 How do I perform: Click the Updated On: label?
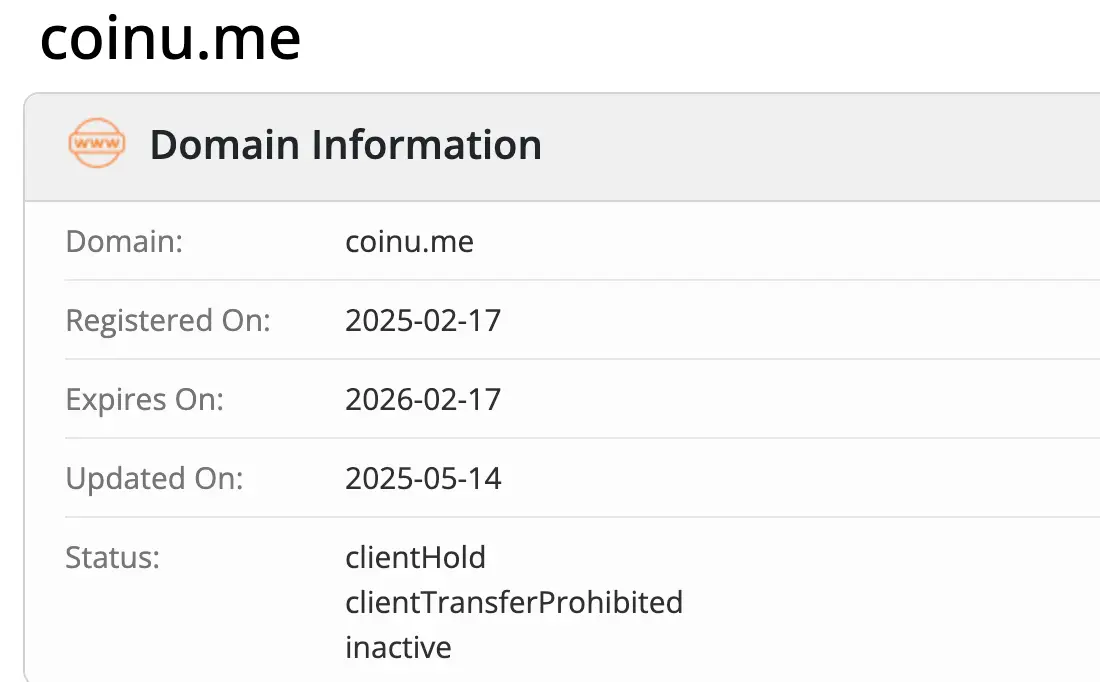click(x=154, y=479)
